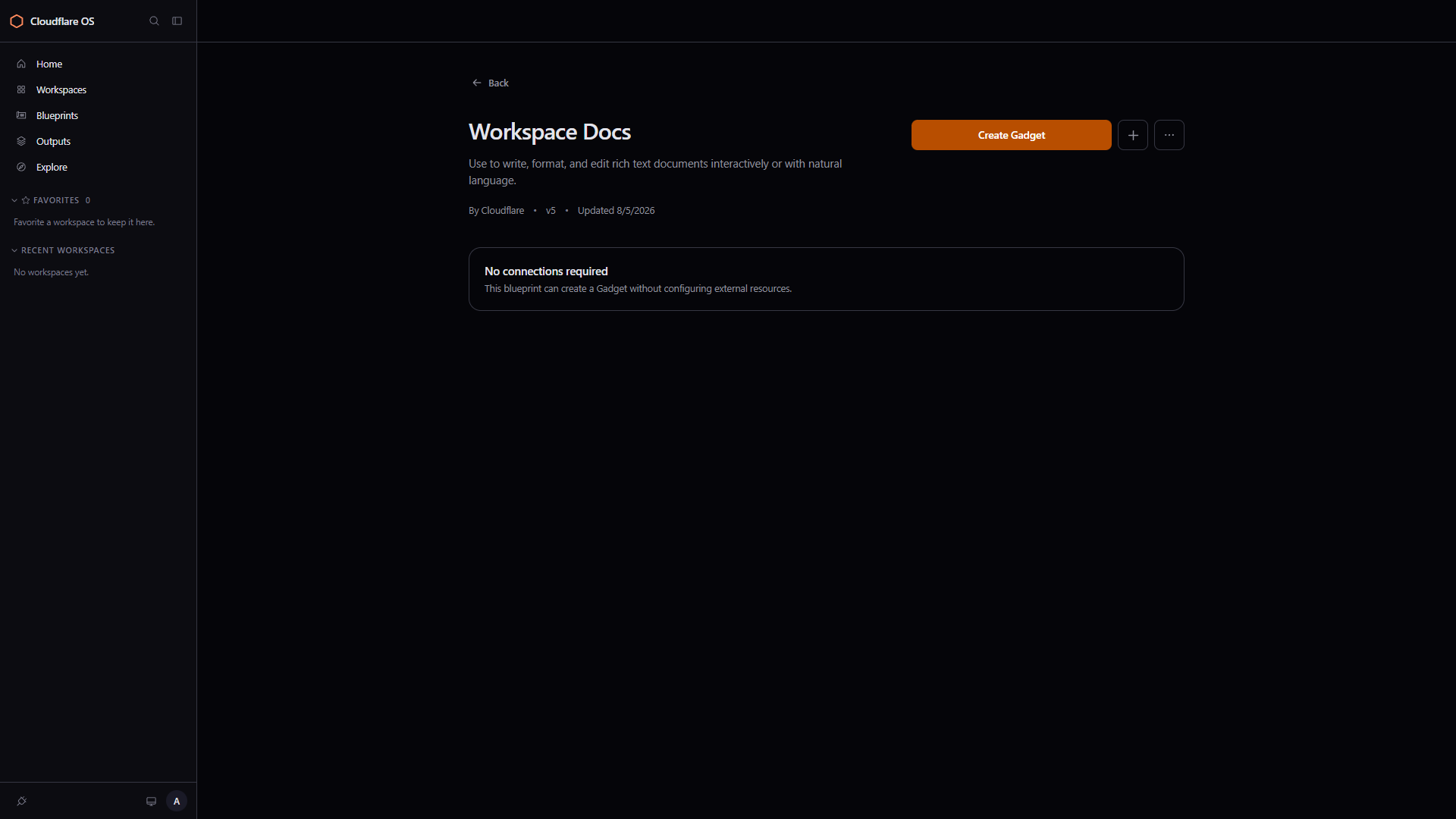Click the Blueprints icon

[21, 115]
